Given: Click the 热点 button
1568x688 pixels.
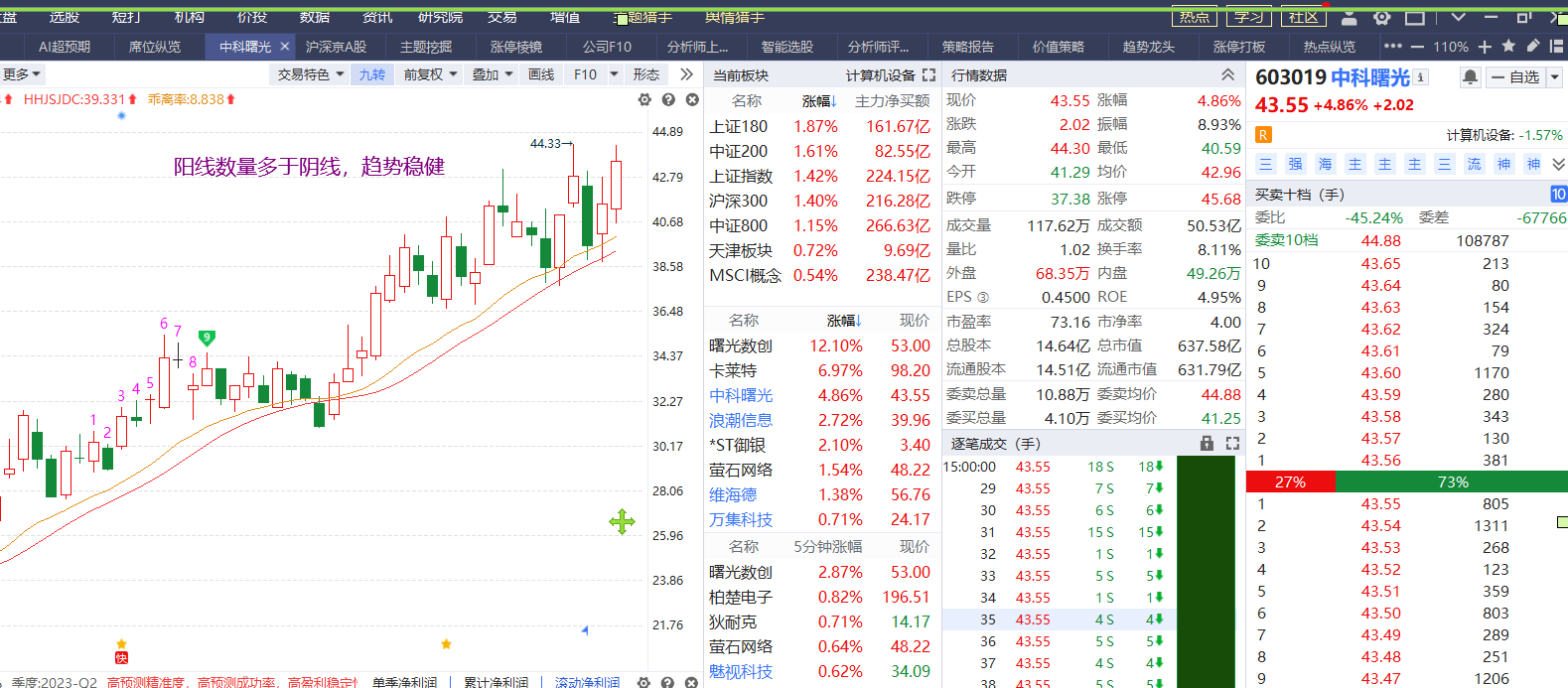Looking at the screenshot, I should coord(1195,17).
